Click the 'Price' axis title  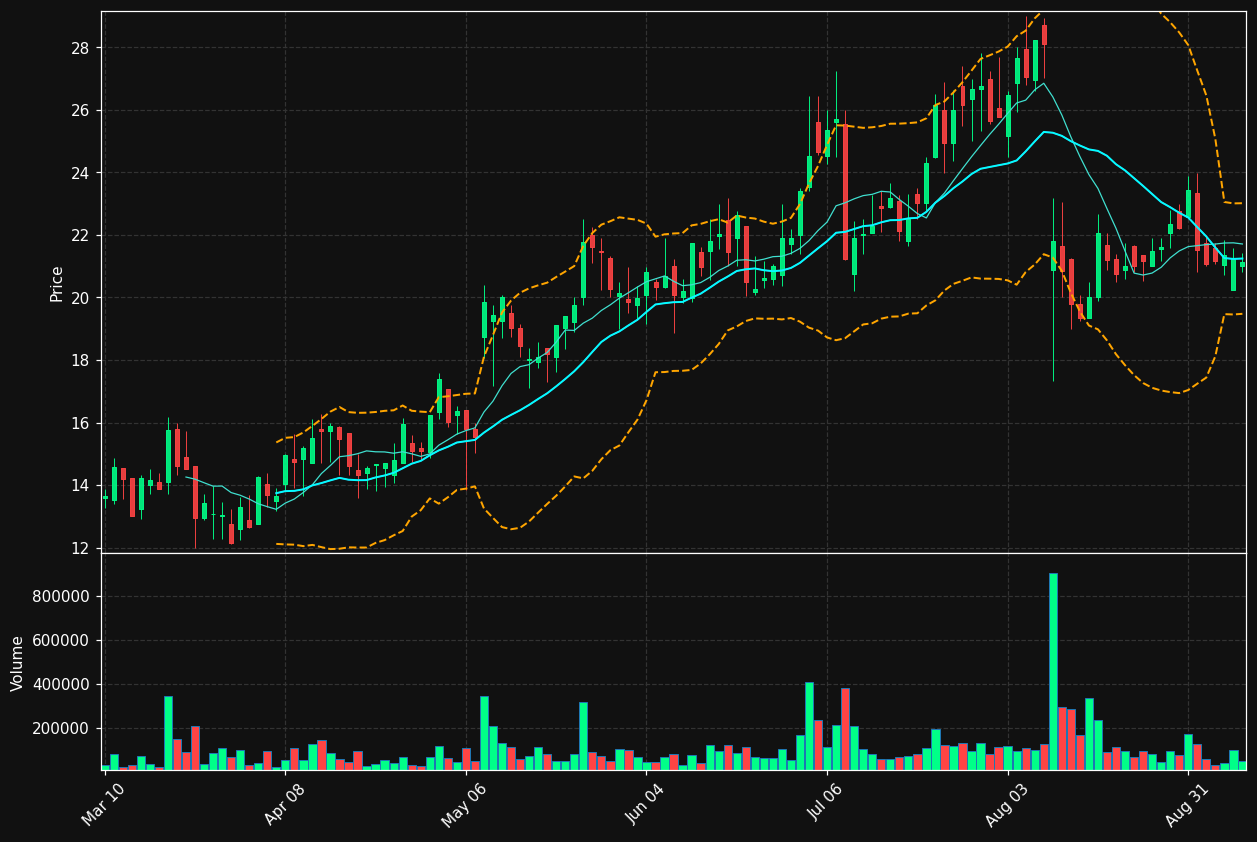pos(57,283)
